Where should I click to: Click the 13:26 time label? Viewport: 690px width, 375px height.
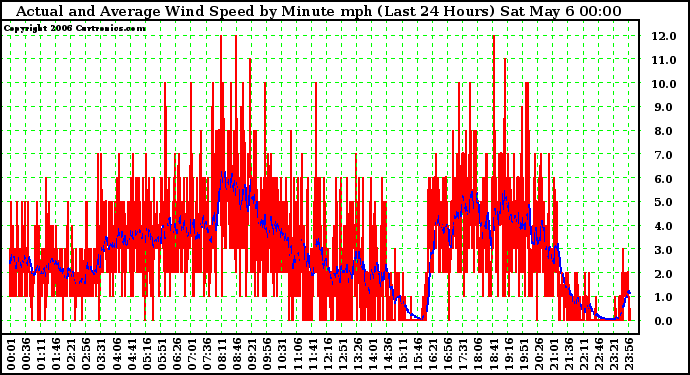click(x=358, y=354)
